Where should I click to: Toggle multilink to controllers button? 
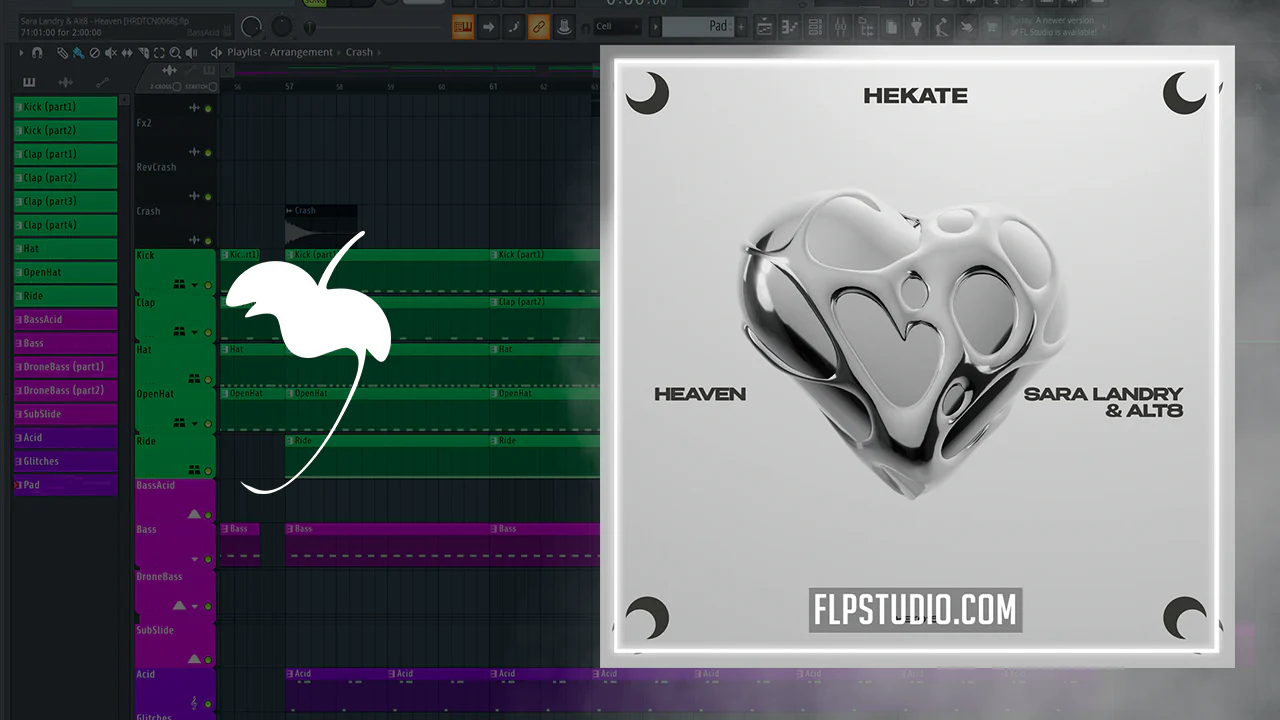[564, 27]
